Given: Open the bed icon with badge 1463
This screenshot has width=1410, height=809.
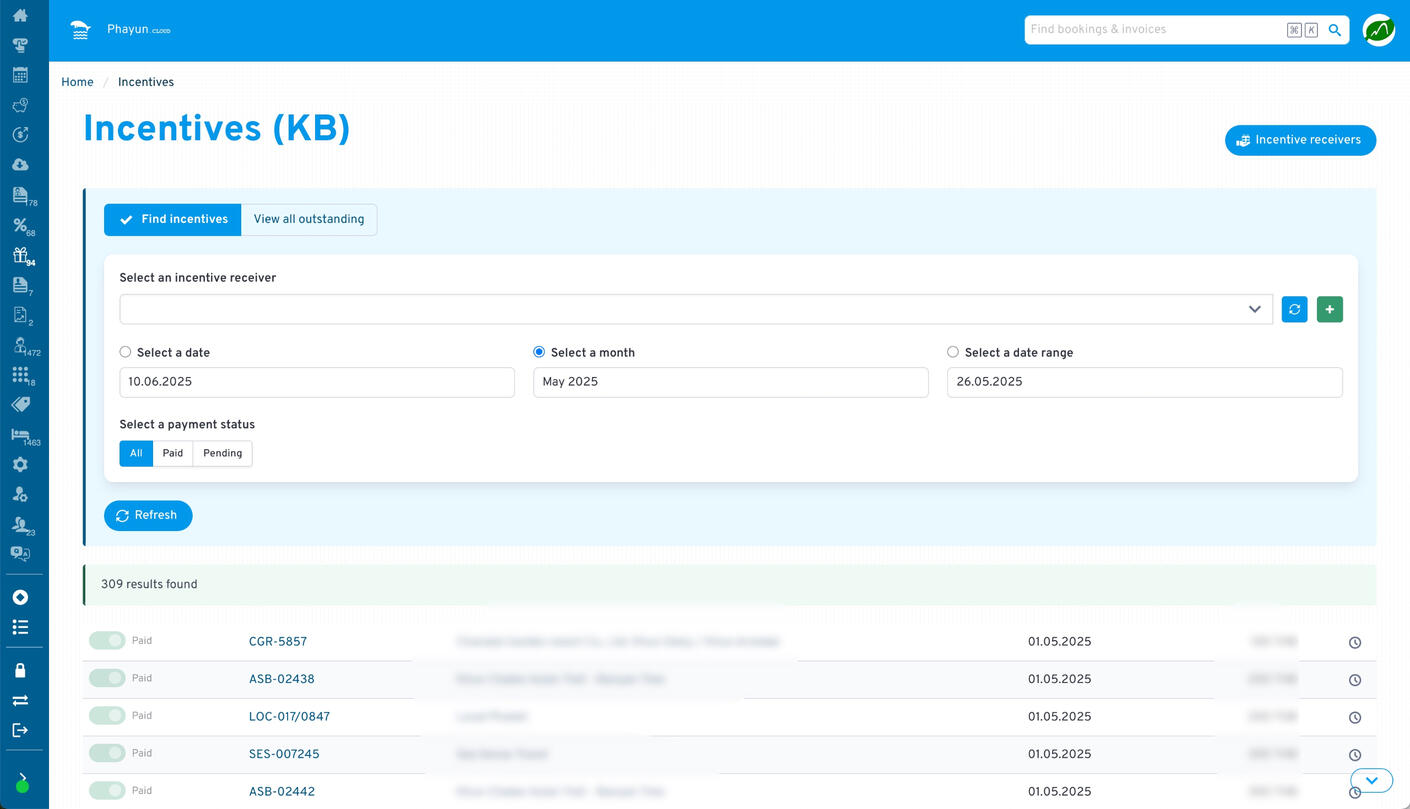Looking at the screenshot, I should tap(20, 435).
